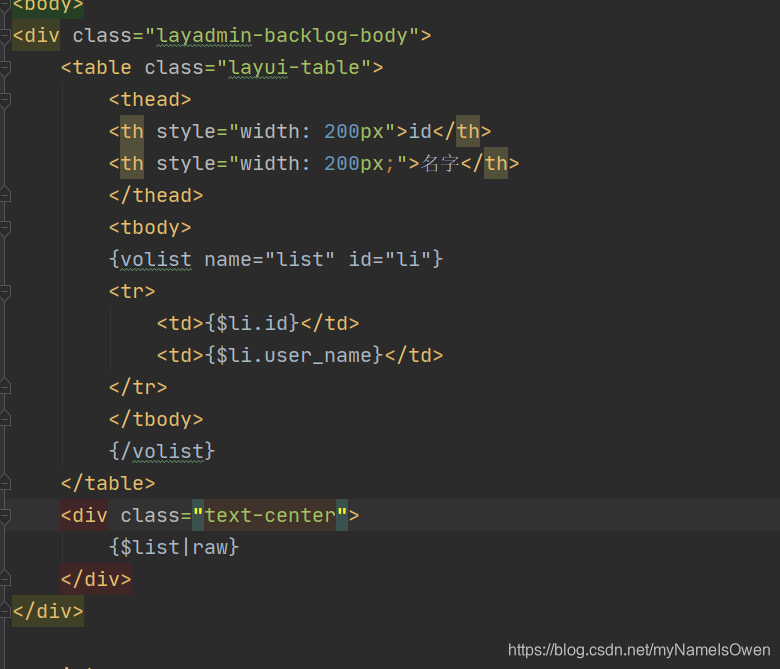The image size is (780, 669).
Task: Collapse the opening tbody fold marker
Action: click(x=5, y=227)
